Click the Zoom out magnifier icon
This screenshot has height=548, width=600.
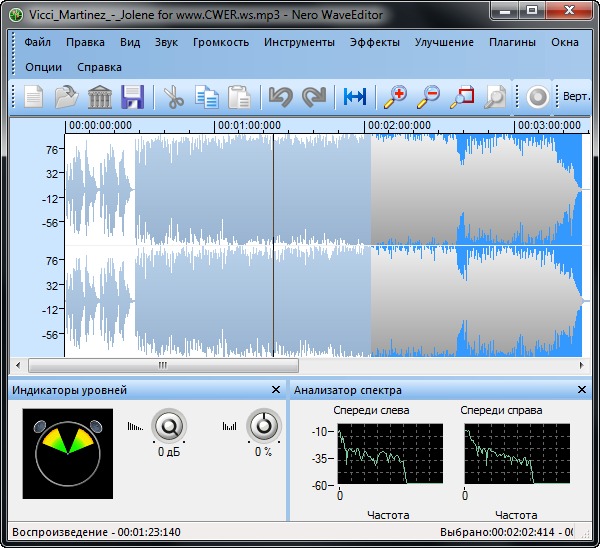pos(428,97)
